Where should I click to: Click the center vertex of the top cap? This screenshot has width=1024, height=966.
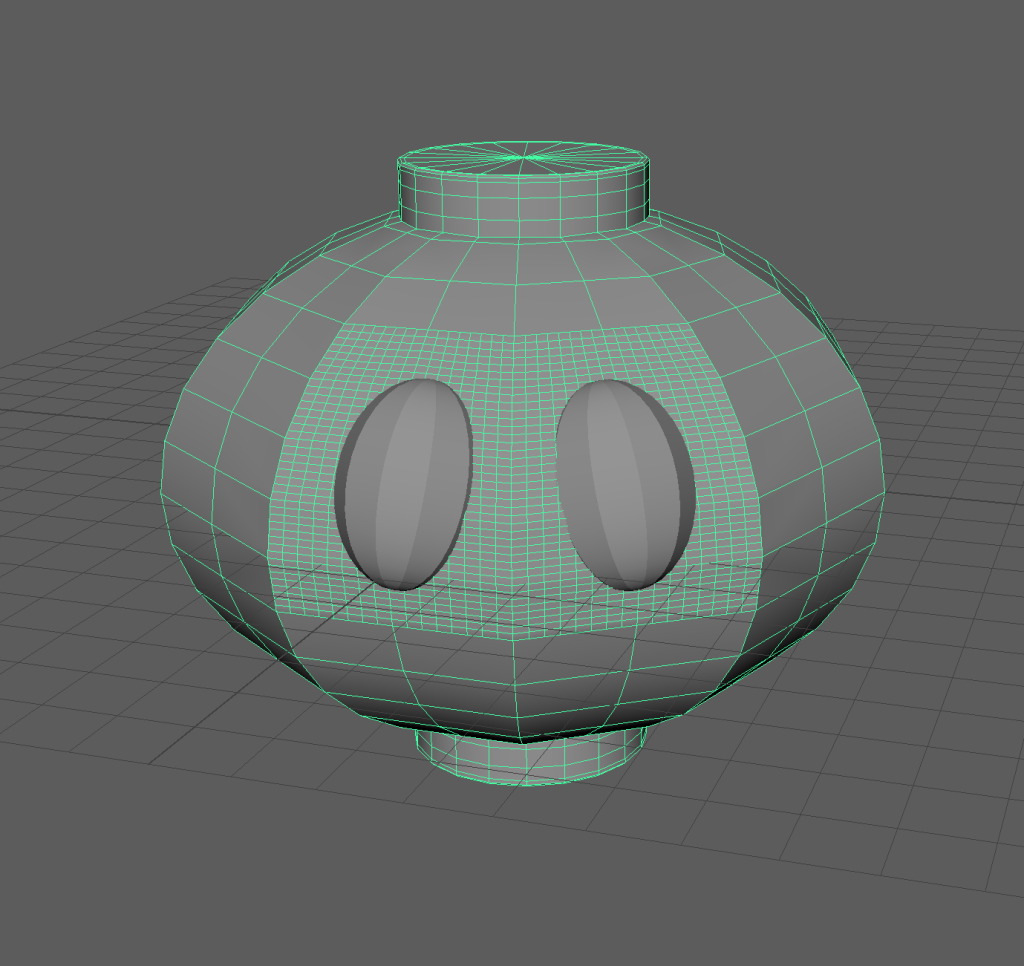(x=523, y=156)
